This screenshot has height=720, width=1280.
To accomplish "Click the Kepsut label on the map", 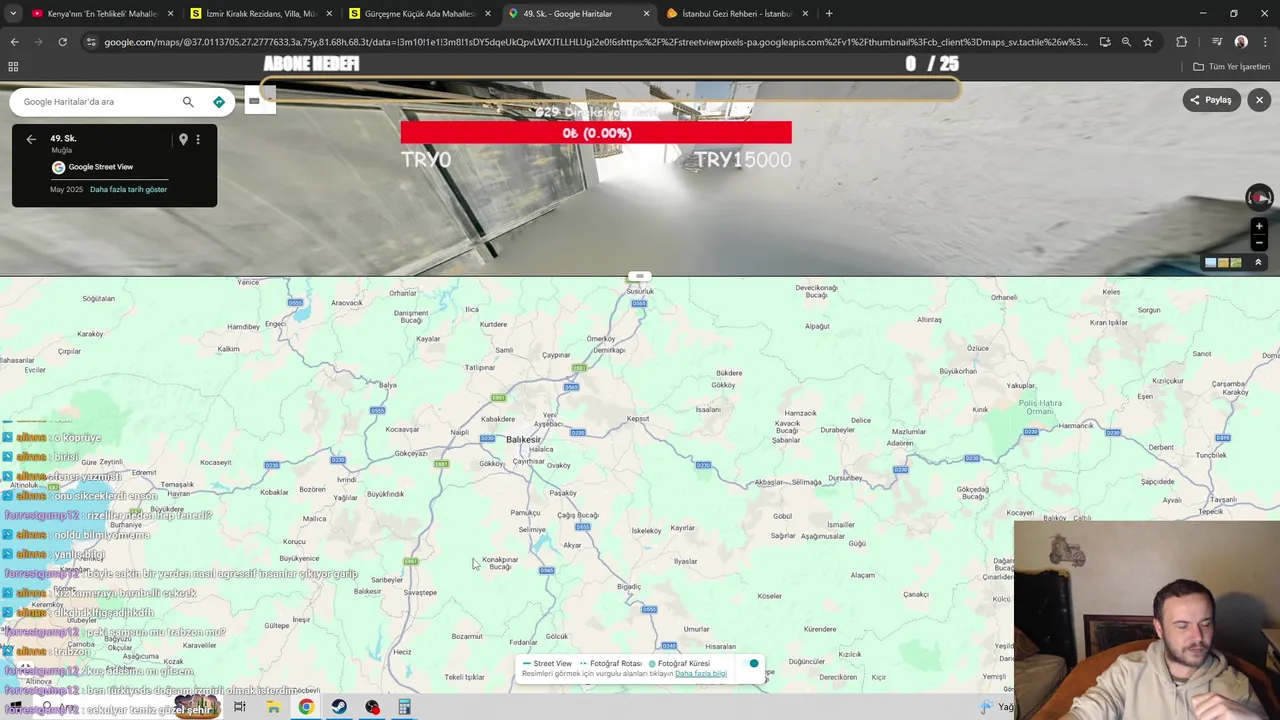I will tap(637, 419).
